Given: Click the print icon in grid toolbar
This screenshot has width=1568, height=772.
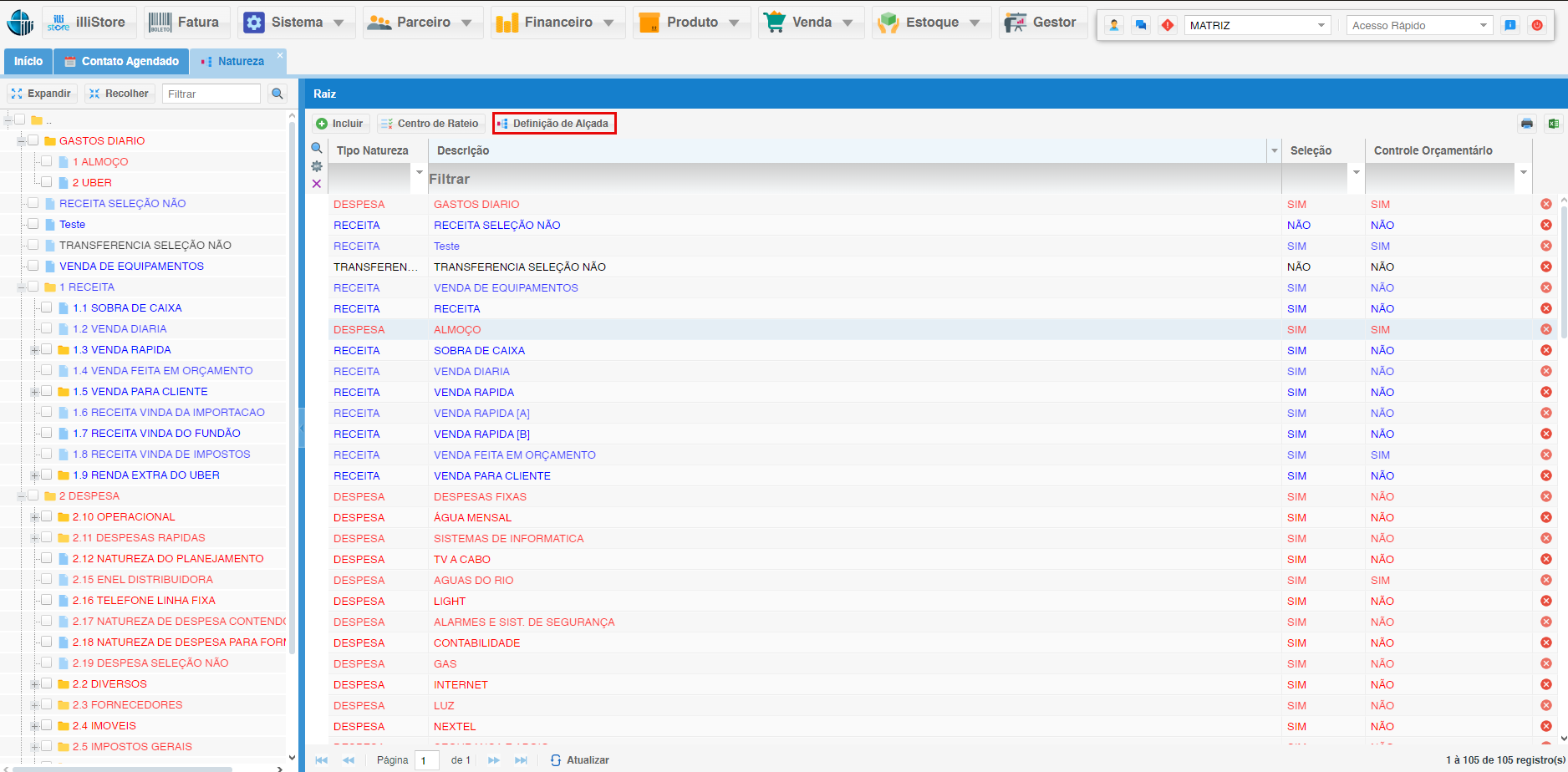Looking at the screenshot, I should [1527, 124].
